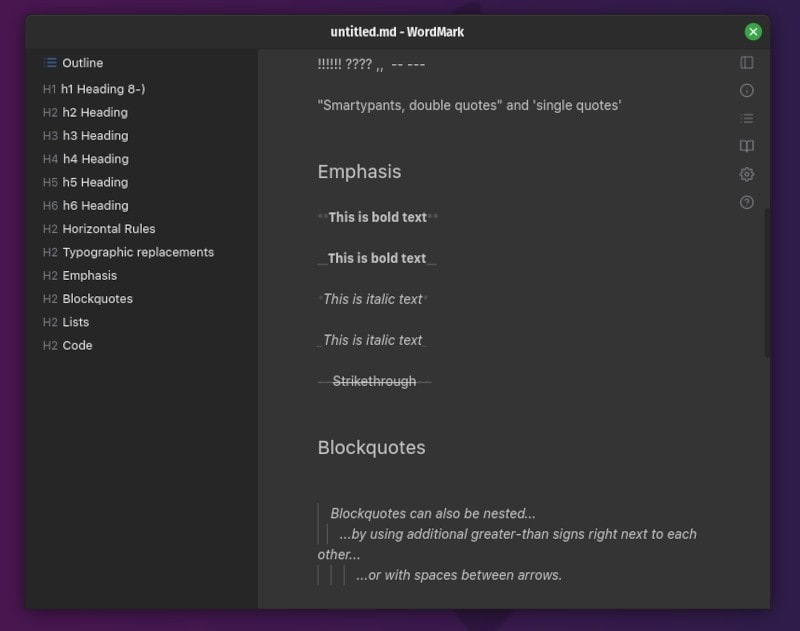The width and height of the screenshot is (800, 631).
Task: Close the WordMark window
Action: [753, 32]
